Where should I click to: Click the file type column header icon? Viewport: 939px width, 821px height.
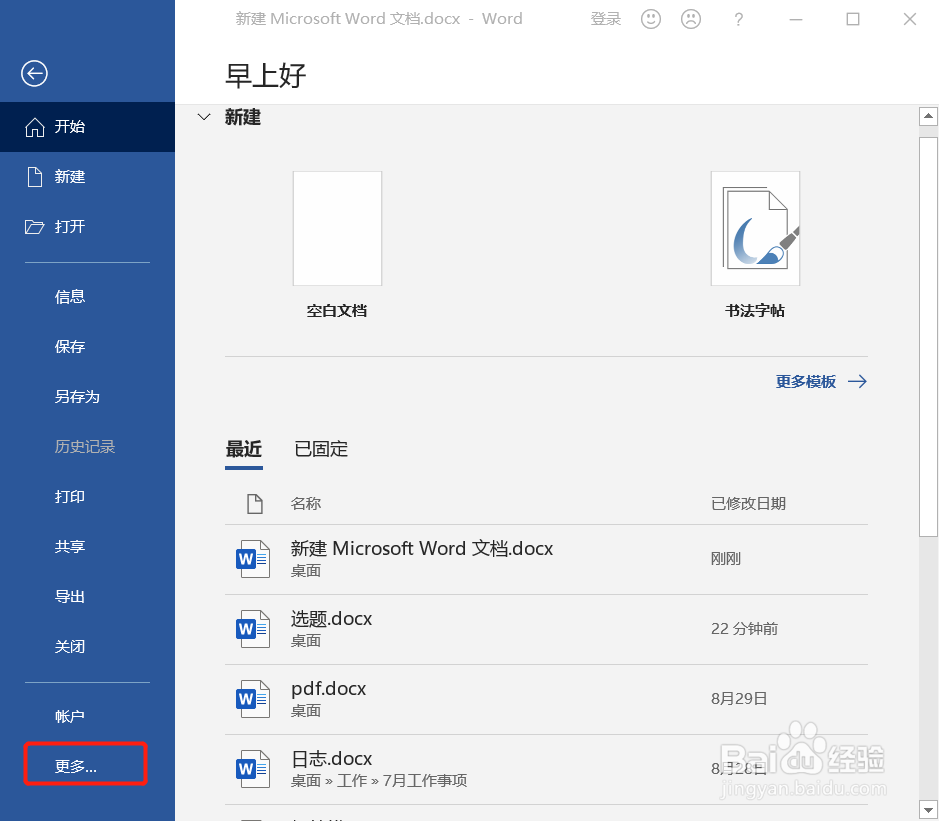[x=255, y=504]
